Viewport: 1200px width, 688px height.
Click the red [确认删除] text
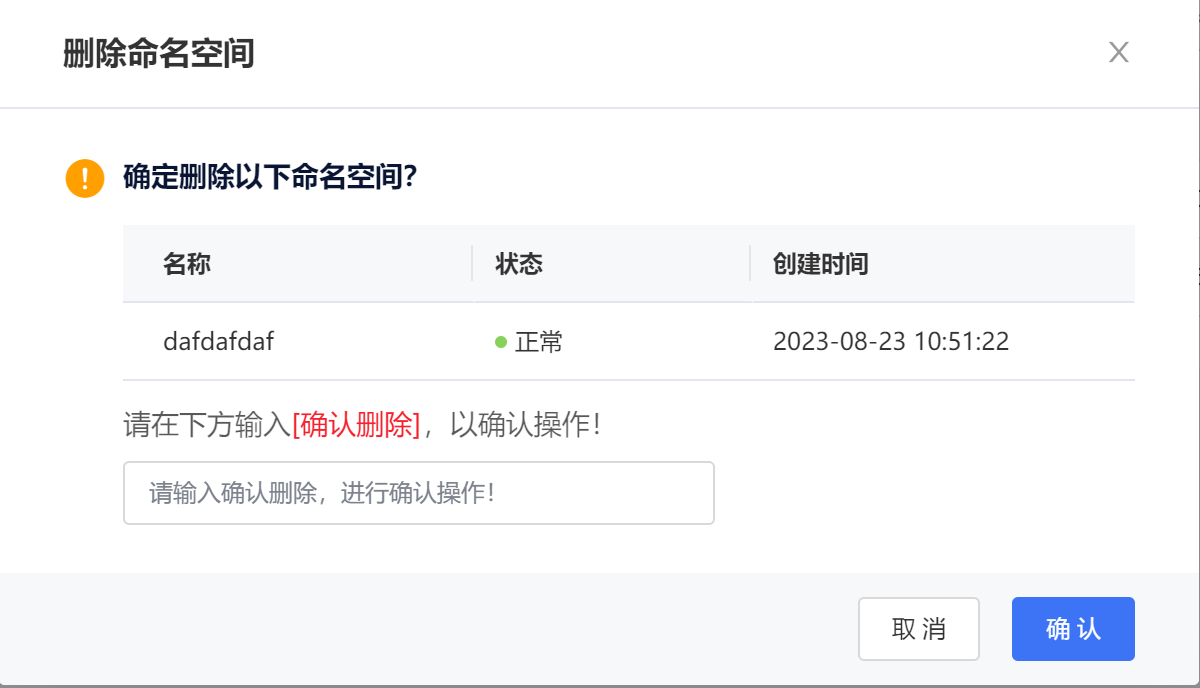[x=356, y=425]
